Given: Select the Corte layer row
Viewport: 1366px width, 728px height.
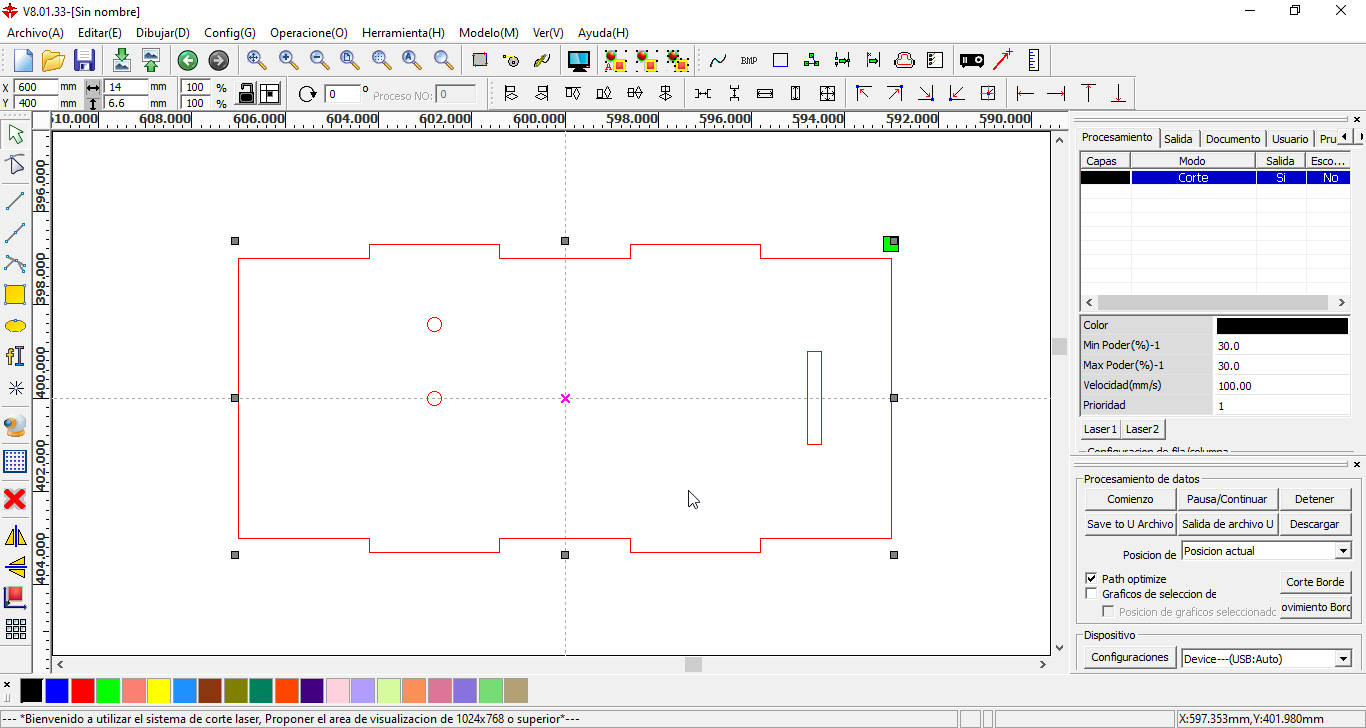Looking at the screenshot, I should click(x=1215, y=178).
